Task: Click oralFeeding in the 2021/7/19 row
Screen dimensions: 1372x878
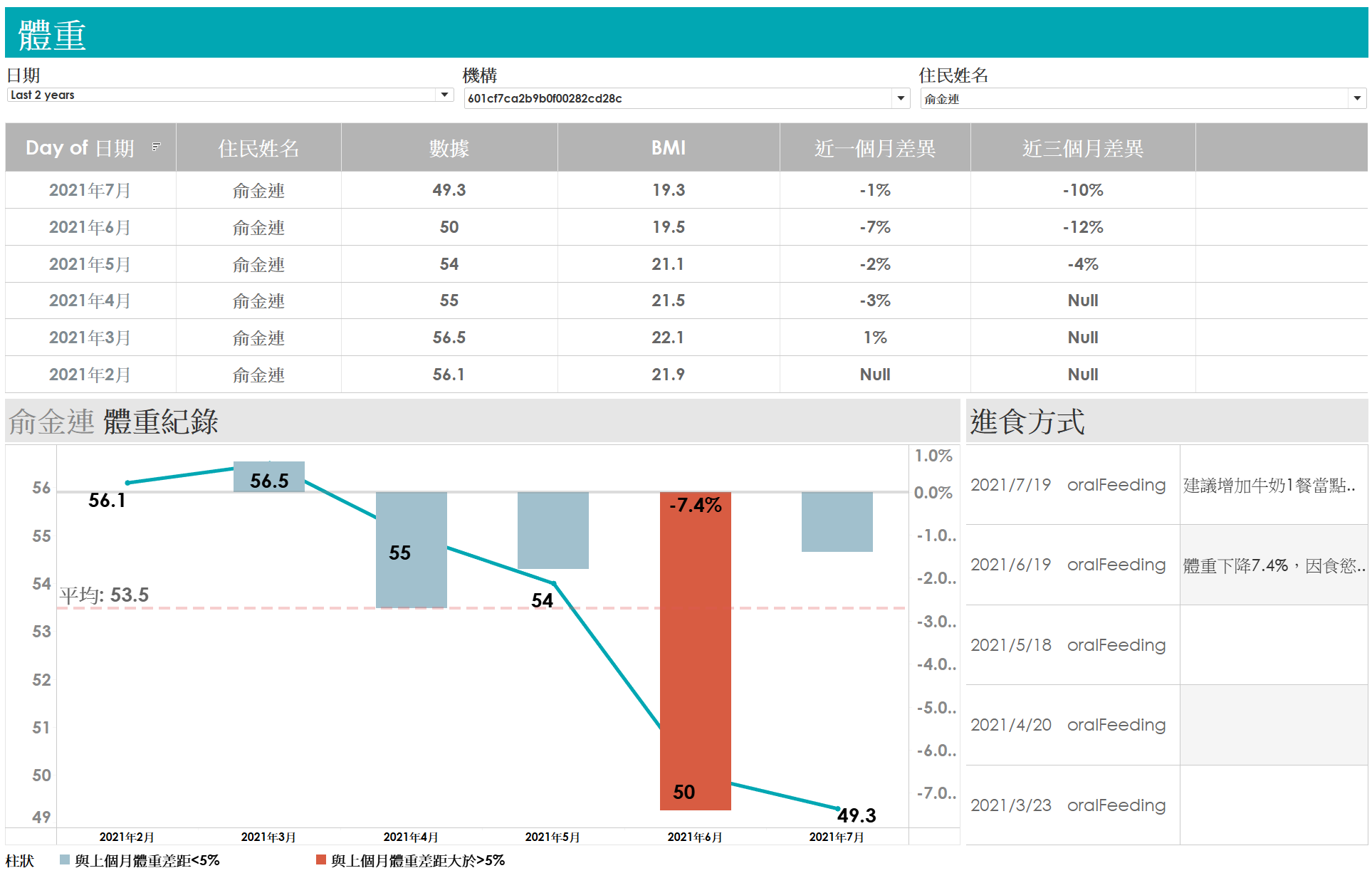Action: (1116, 485)
